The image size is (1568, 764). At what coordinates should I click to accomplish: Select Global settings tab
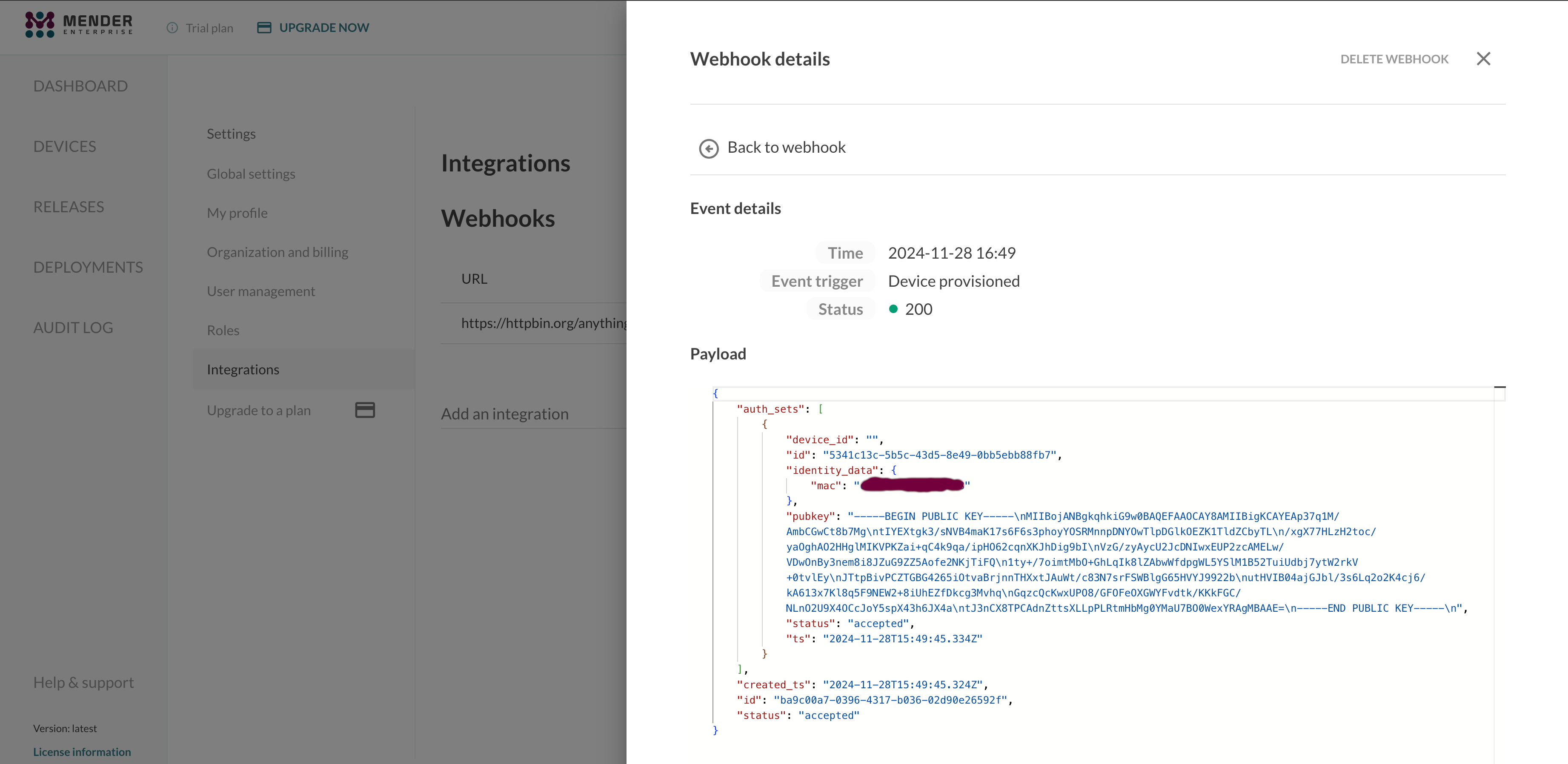251,174
